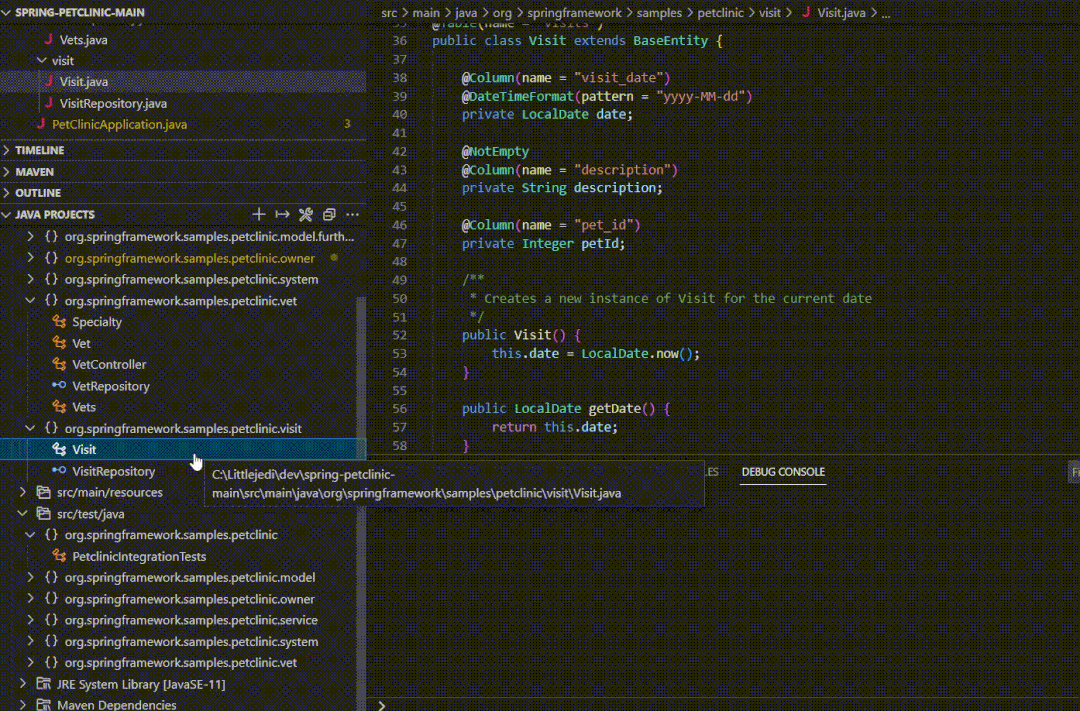Open PetClinicApplication.java in the explorer
This screenshot has width=1080, height=711.
pos(119,124)
